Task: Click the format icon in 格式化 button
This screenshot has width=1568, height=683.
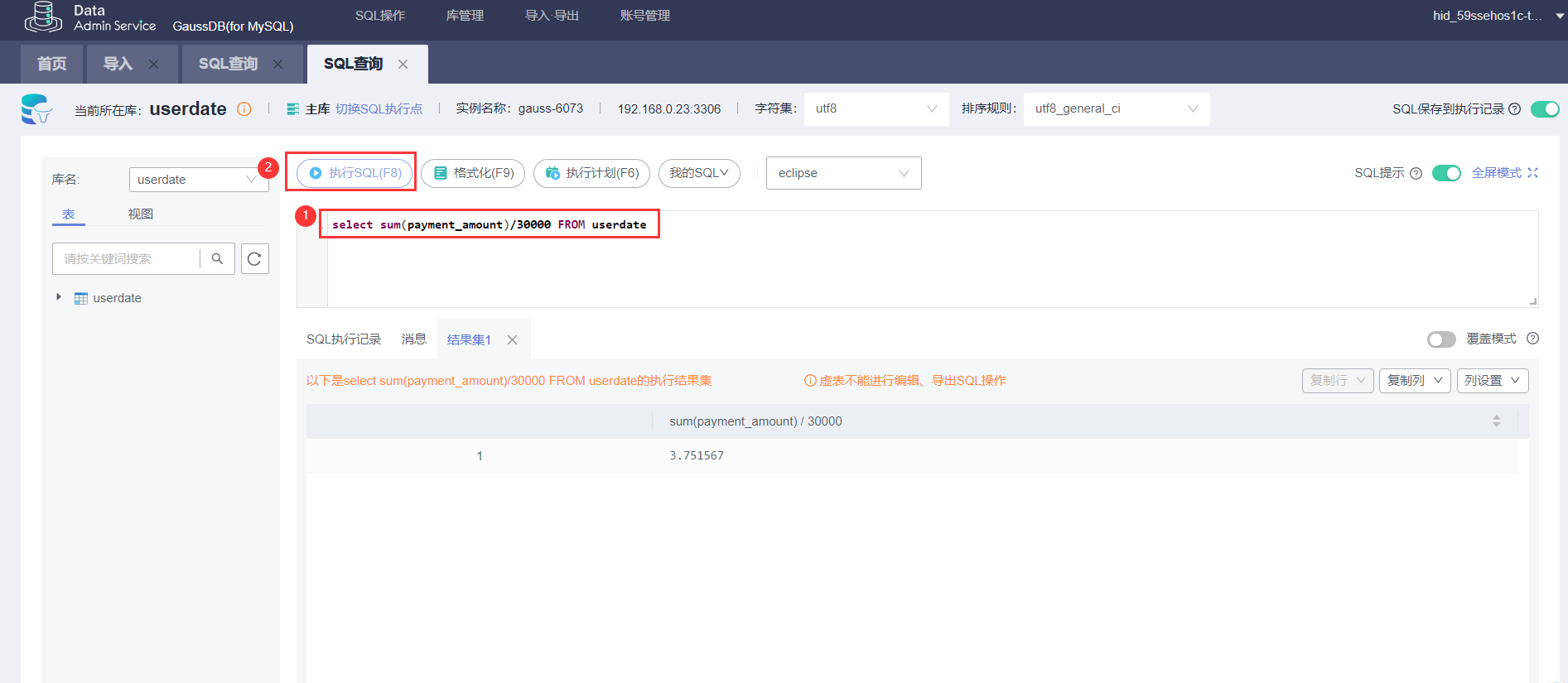Action: click(x=441, y=173)
